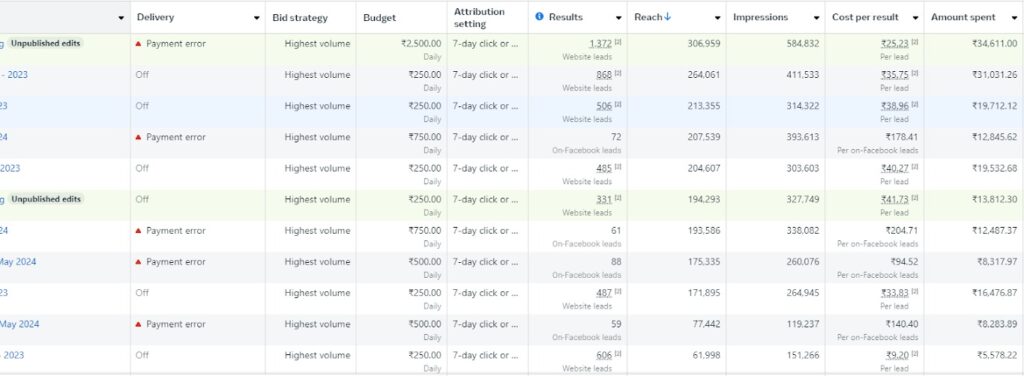Click the footnote marker next to the 506 result
The height and width of the screenshot is (376, 1024).
[618, 104]
